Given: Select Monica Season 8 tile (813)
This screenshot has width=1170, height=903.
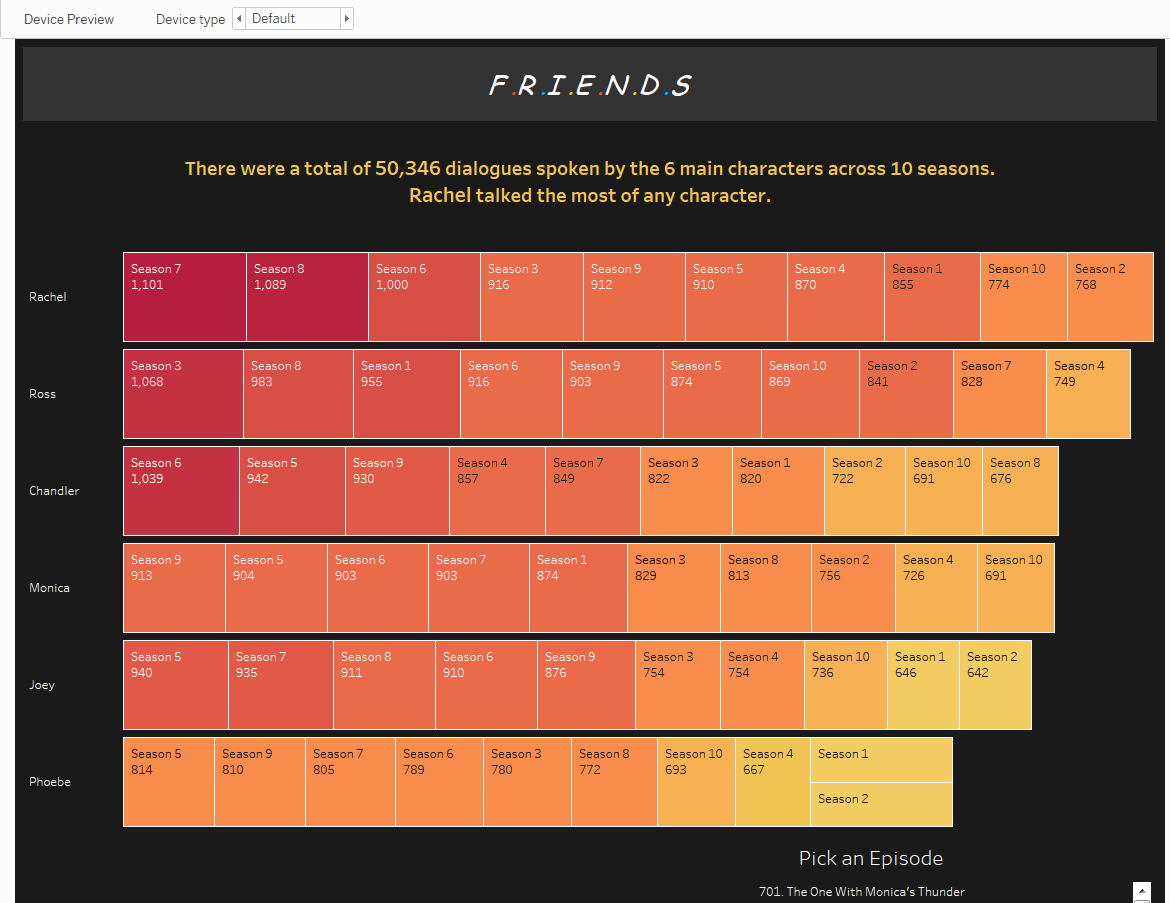Looking at the screenshot, I should click(766, 588).
